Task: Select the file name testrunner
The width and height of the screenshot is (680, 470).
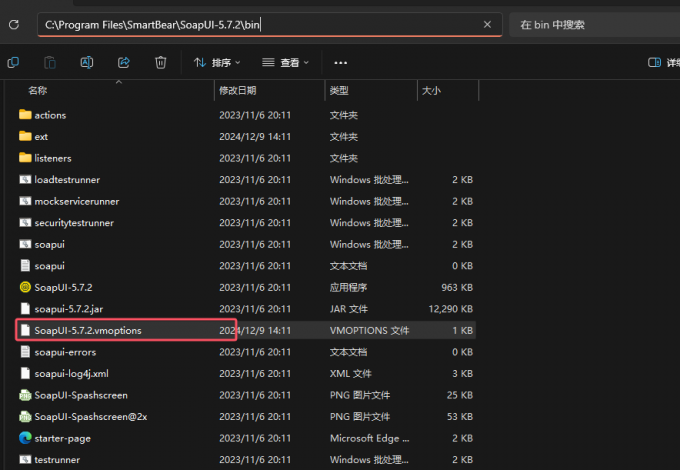Action: tap(57, 460)
